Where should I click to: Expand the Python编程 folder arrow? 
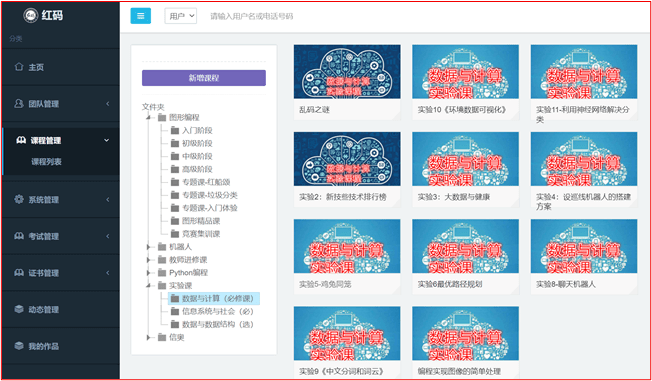[x=149, y=273]
